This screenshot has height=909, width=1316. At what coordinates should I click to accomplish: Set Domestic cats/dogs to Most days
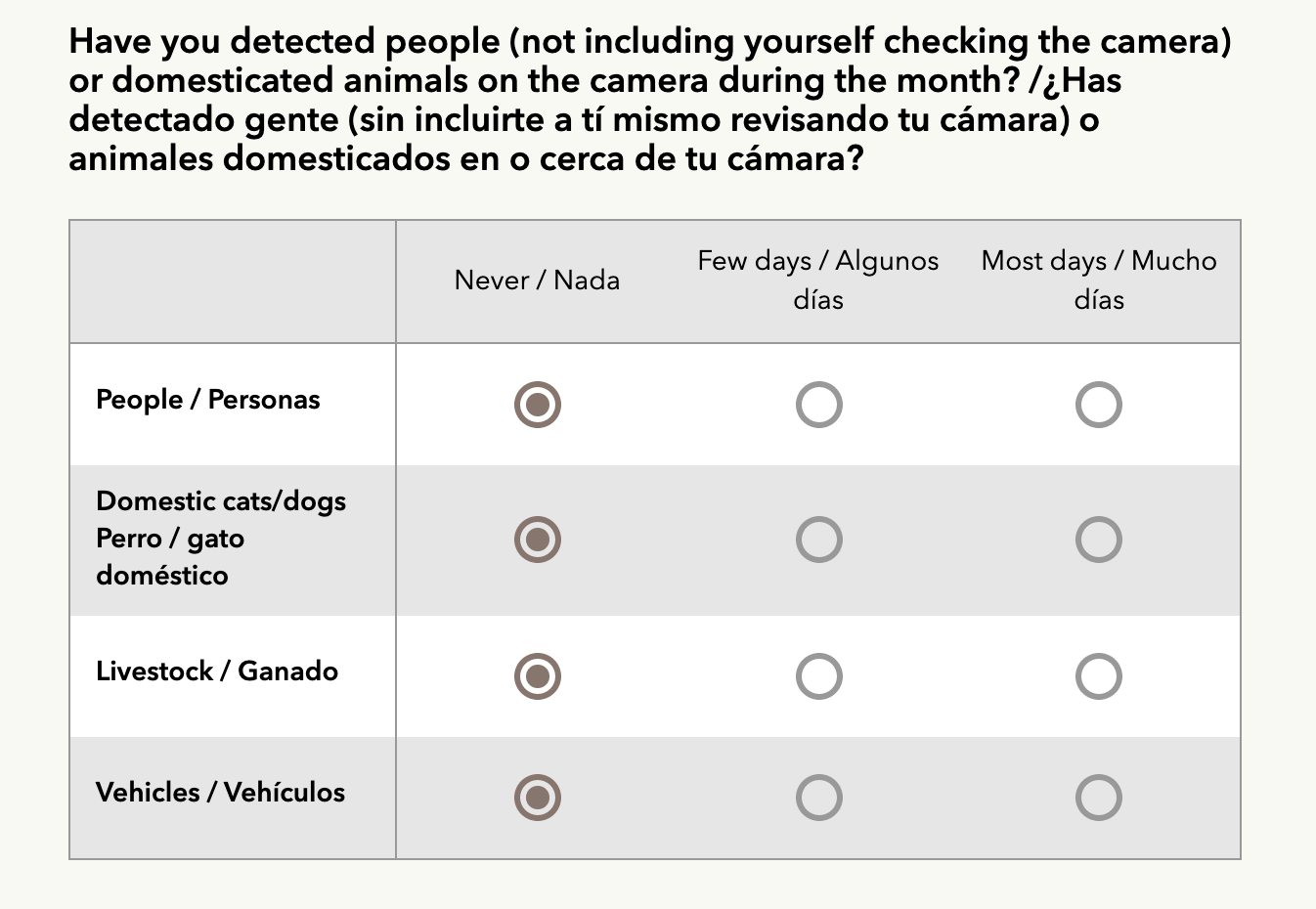(1098, 540)
